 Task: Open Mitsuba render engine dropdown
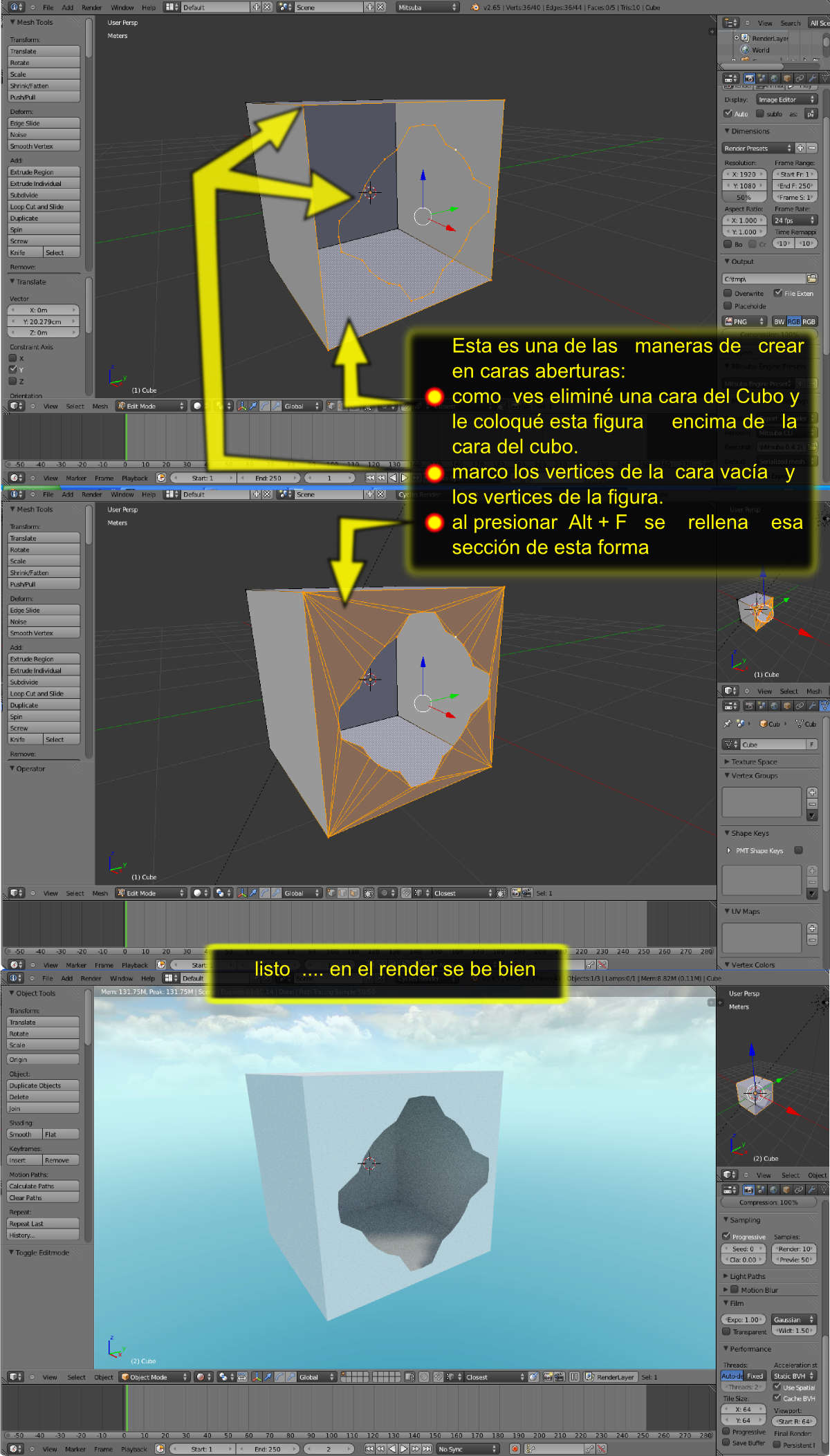tap(427, 7)
